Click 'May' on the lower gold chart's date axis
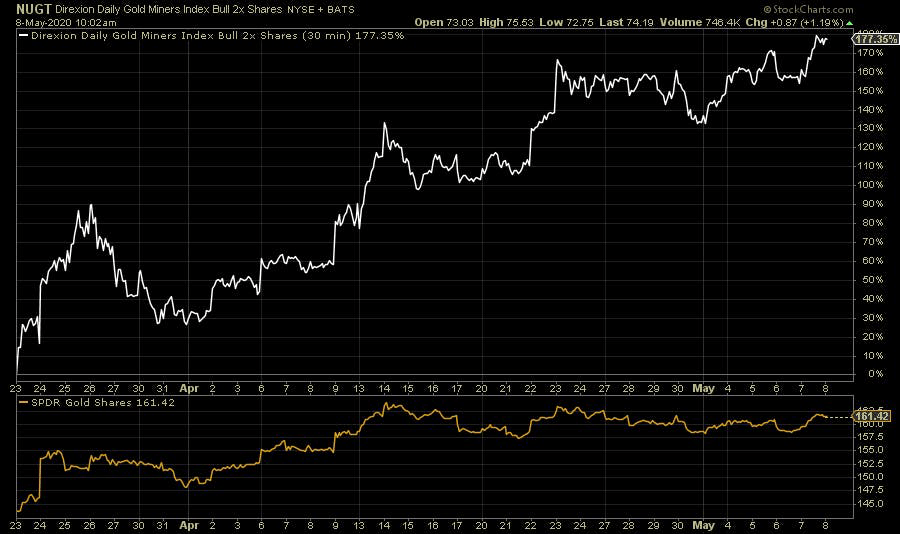 (703, 525)
